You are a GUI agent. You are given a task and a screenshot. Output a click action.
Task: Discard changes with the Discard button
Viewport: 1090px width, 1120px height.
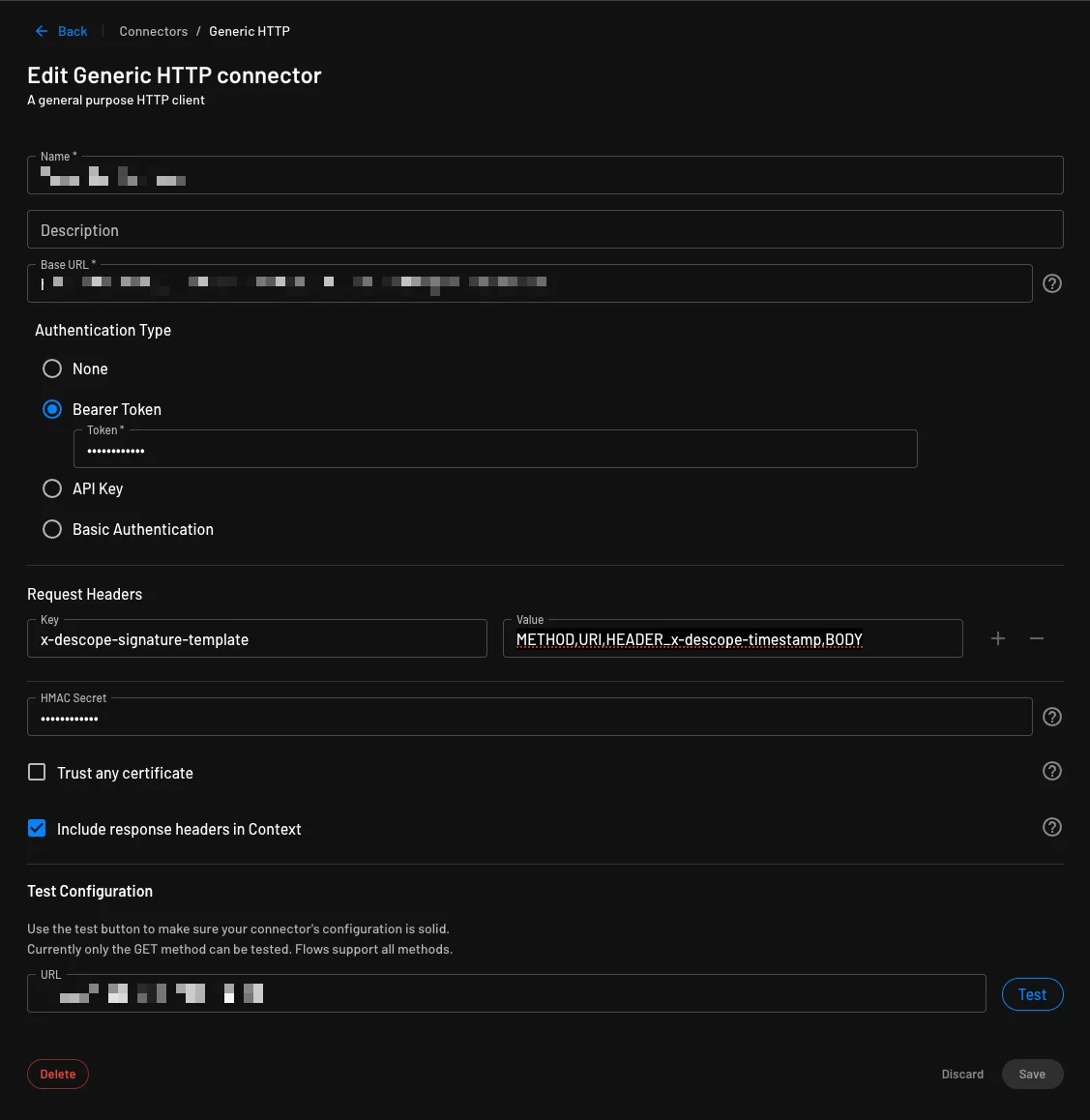tap(962, 1075)
